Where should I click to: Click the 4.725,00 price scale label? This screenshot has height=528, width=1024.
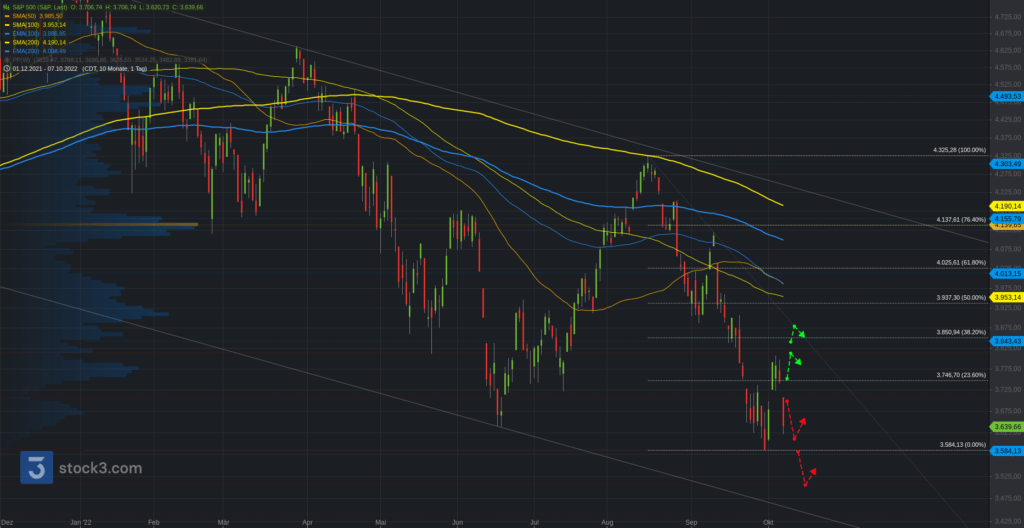(1006, 16)
